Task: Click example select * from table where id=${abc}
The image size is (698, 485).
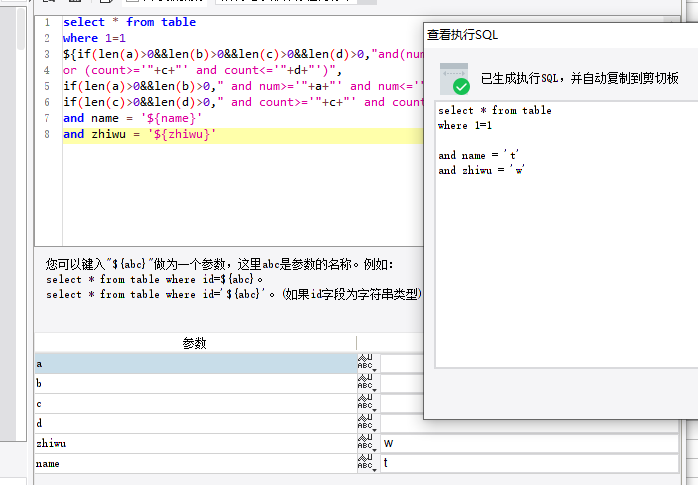Action: coord(154,279)
